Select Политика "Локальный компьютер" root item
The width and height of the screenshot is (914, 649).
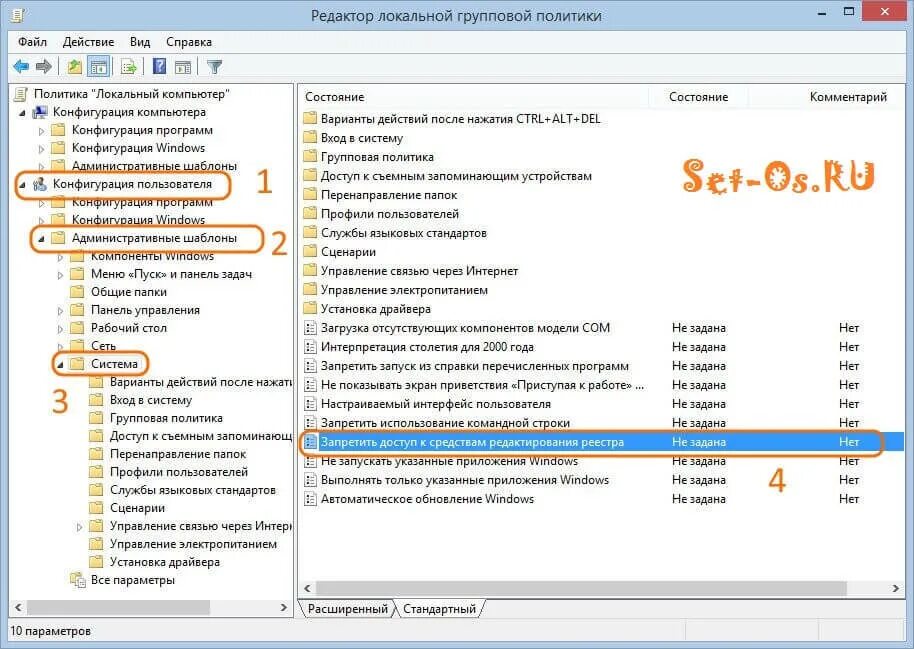click(x=131, y=94)
